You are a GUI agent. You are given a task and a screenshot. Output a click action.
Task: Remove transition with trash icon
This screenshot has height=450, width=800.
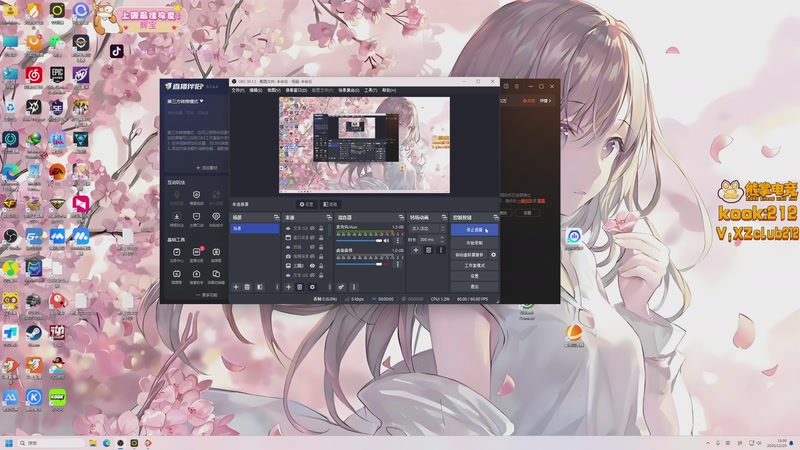429,250
